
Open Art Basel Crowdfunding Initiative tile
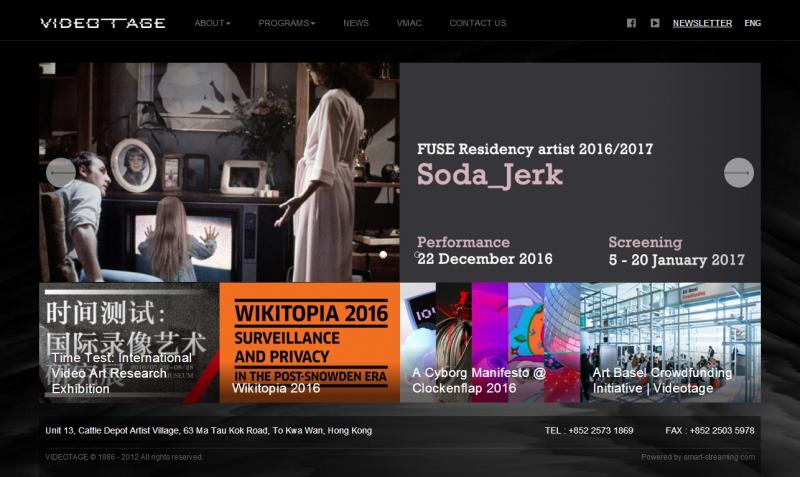[670, 343]
